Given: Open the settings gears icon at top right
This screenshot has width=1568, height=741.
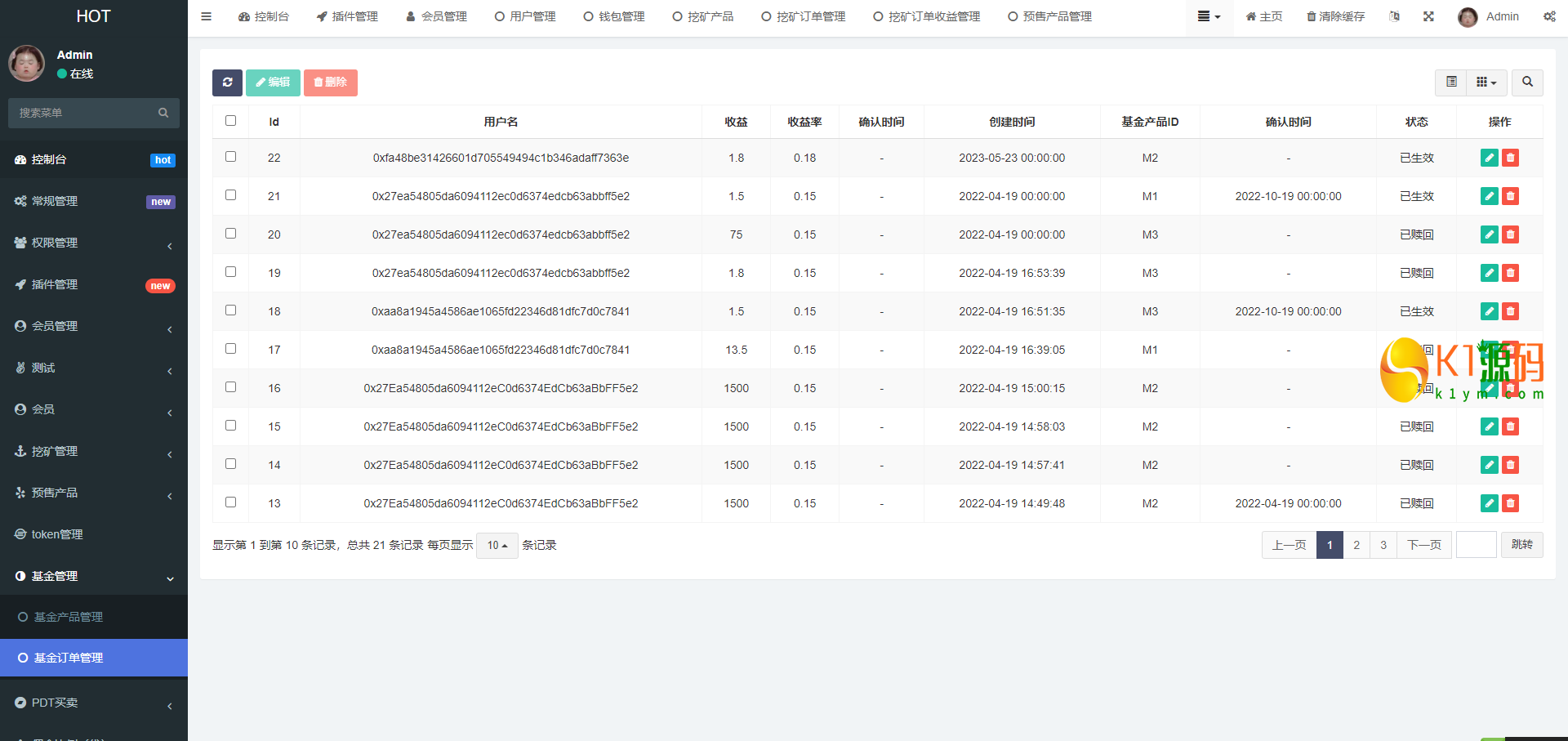Looking at the screenshot, I should pos(1549,16).
